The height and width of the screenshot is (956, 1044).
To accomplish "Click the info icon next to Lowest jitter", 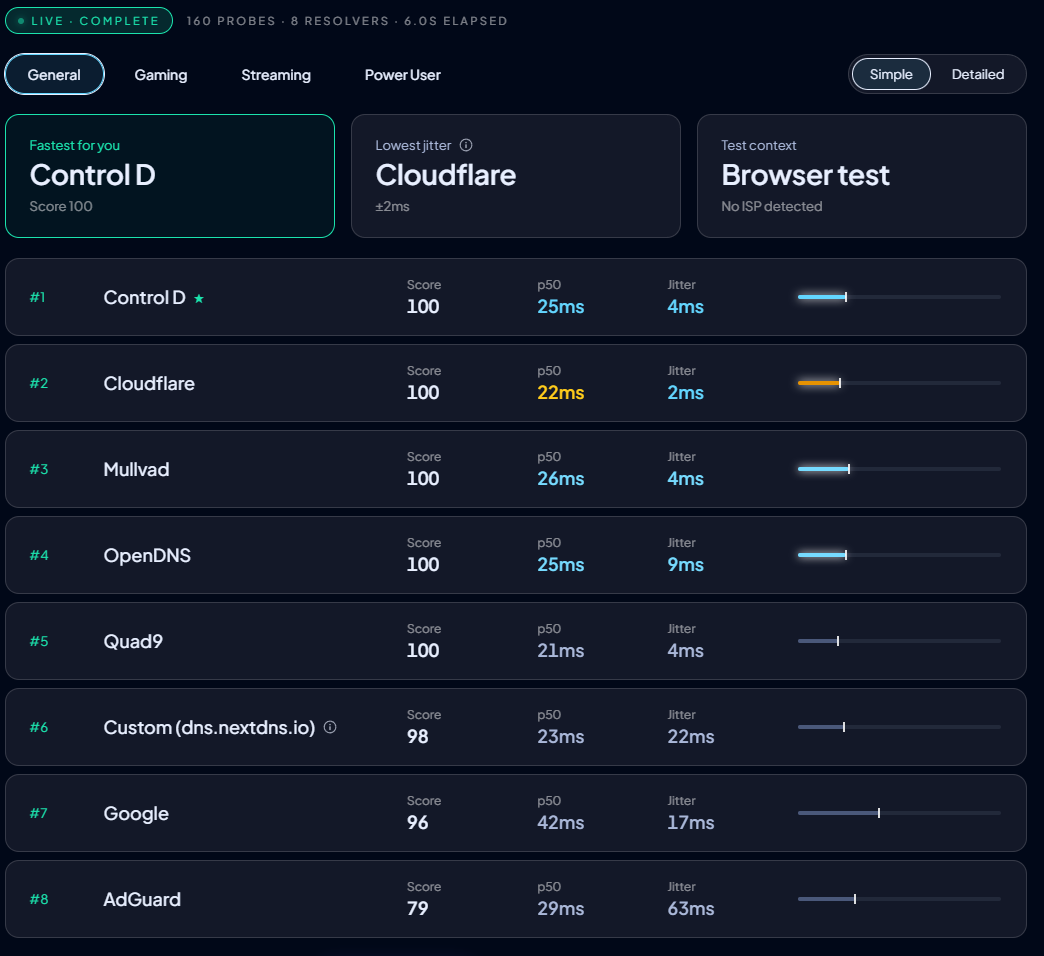I will point(466,145).
